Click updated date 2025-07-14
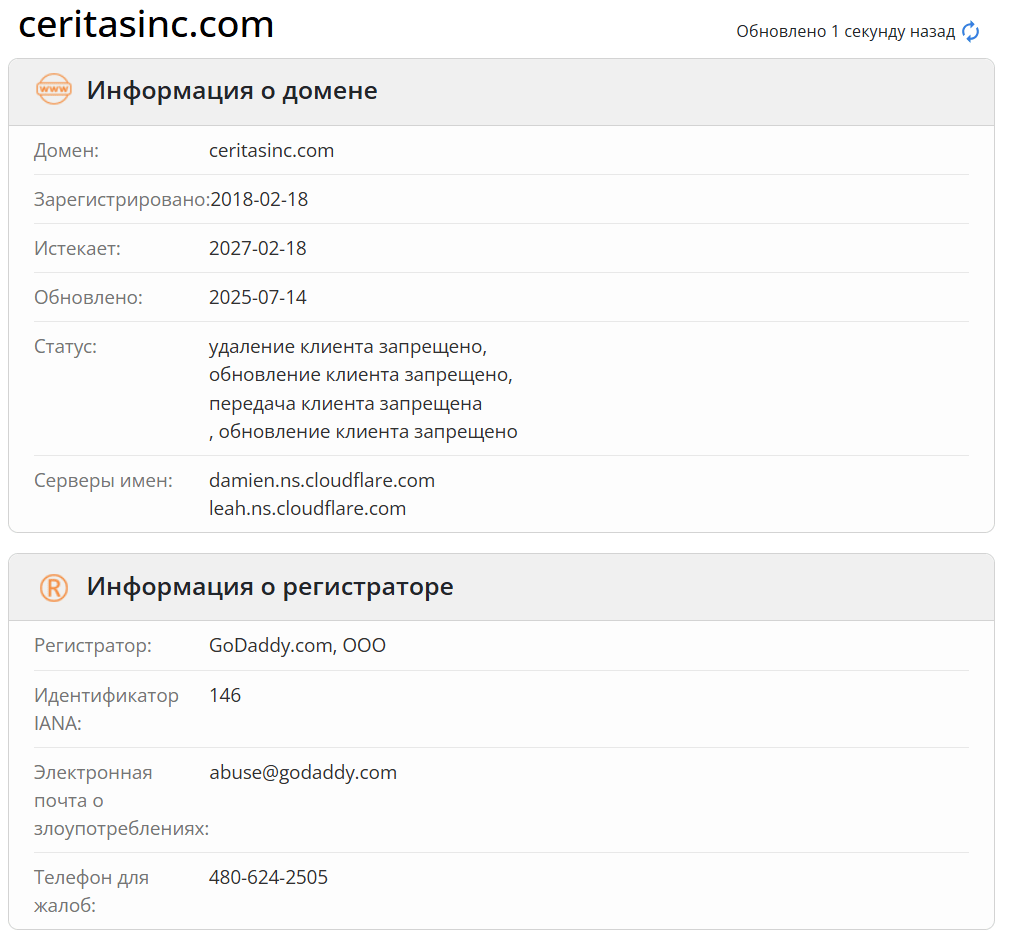This screenshot has height=936, width=1013. (258, 297)
